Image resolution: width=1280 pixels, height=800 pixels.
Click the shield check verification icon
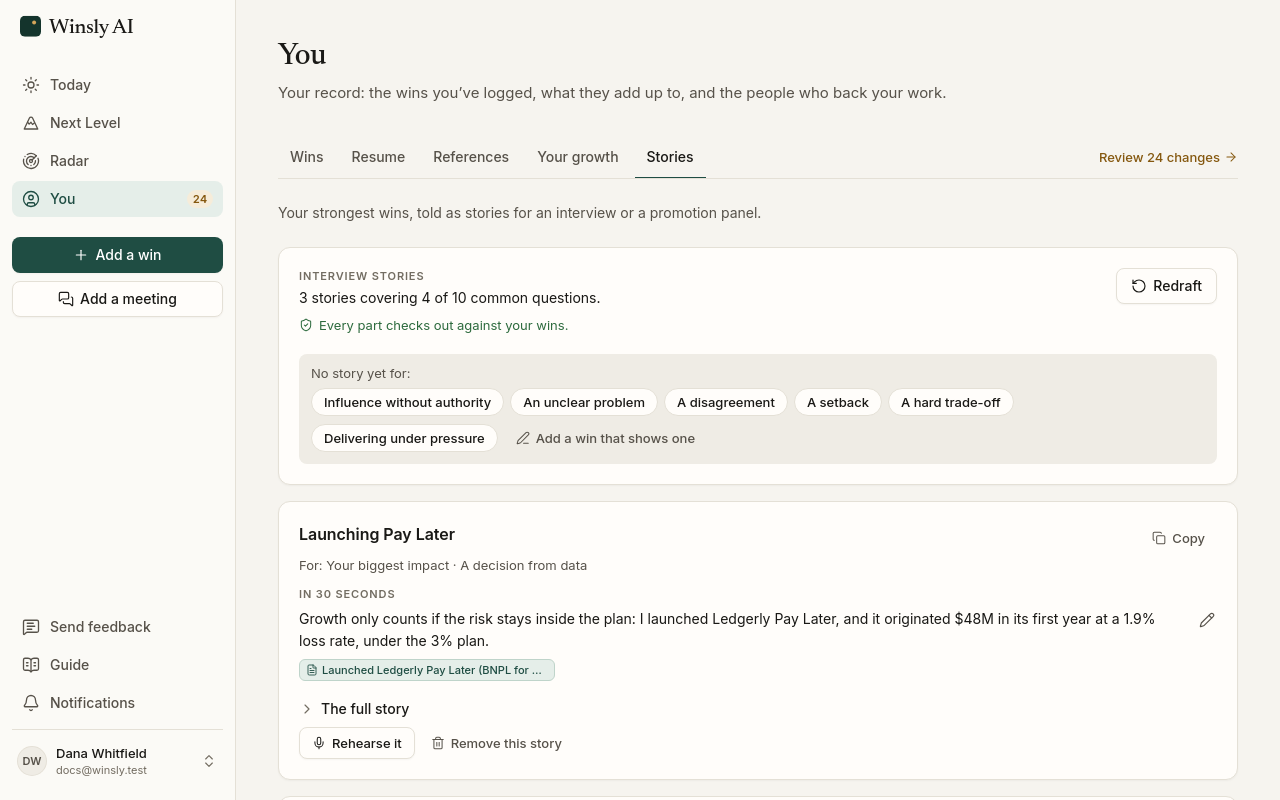pos(306,326)
